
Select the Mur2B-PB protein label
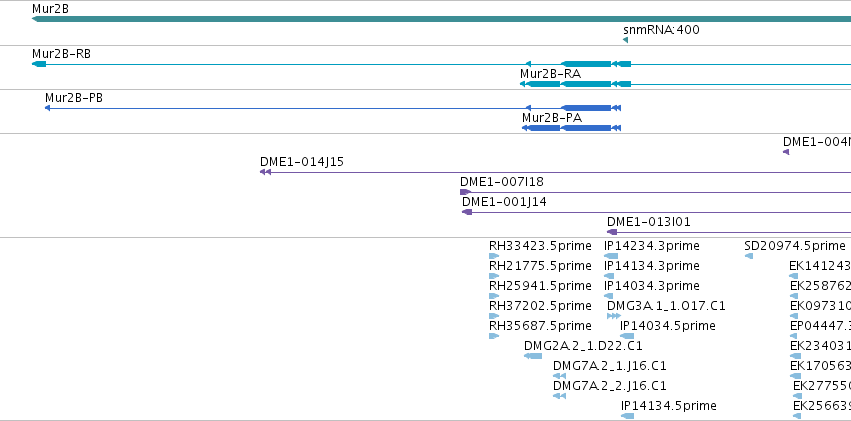[74, 98]
